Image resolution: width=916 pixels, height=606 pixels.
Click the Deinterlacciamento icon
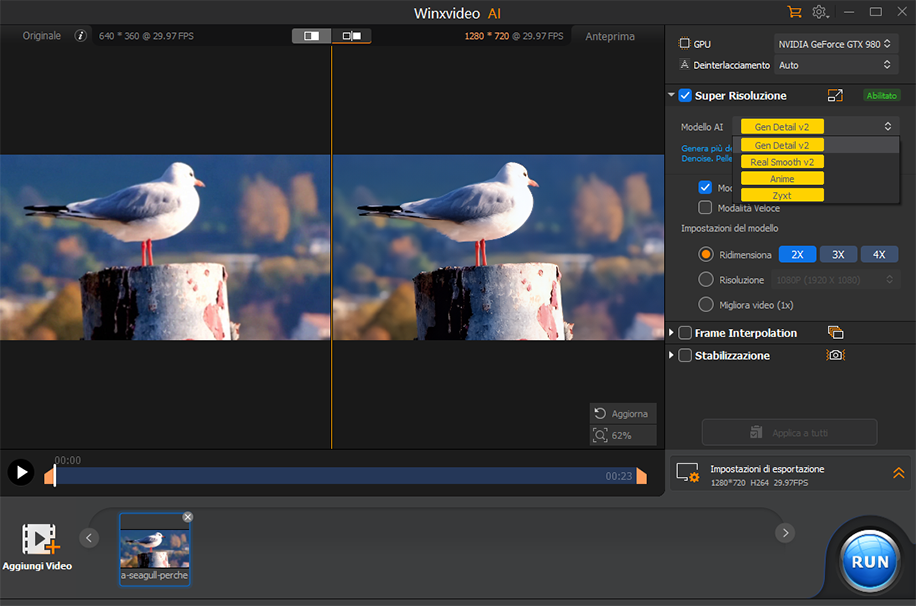[684, 64]
